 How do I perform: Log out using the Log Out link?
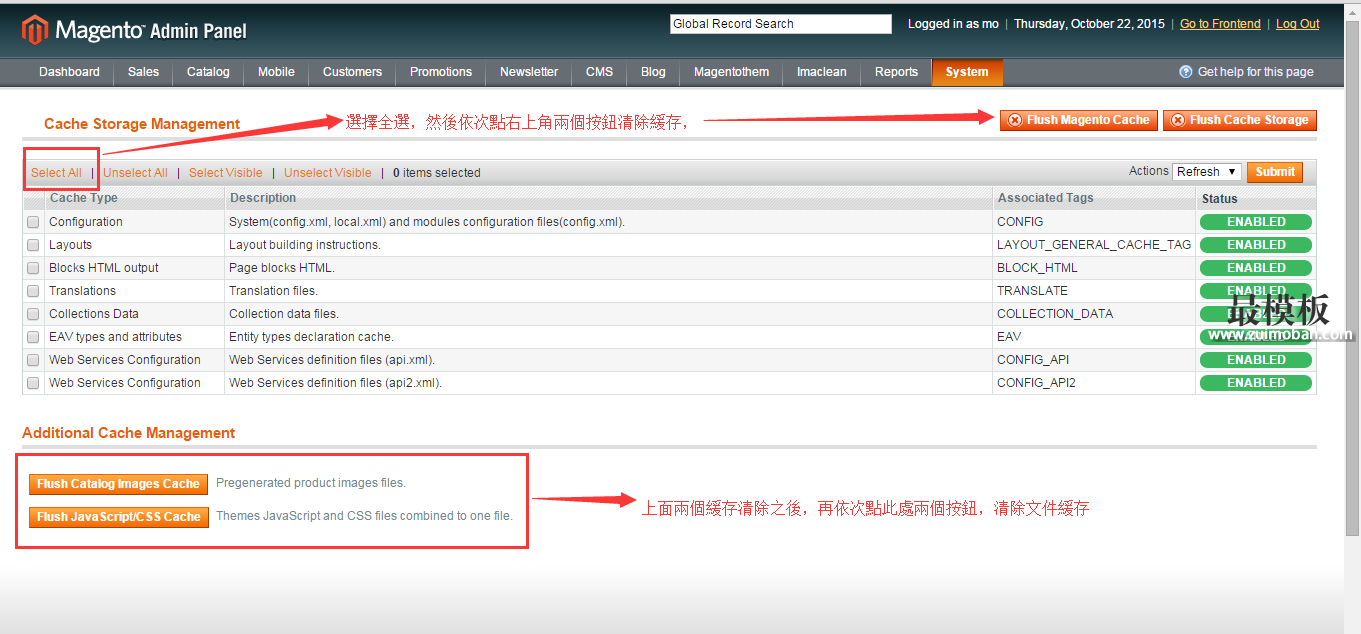click(1298, 24)
